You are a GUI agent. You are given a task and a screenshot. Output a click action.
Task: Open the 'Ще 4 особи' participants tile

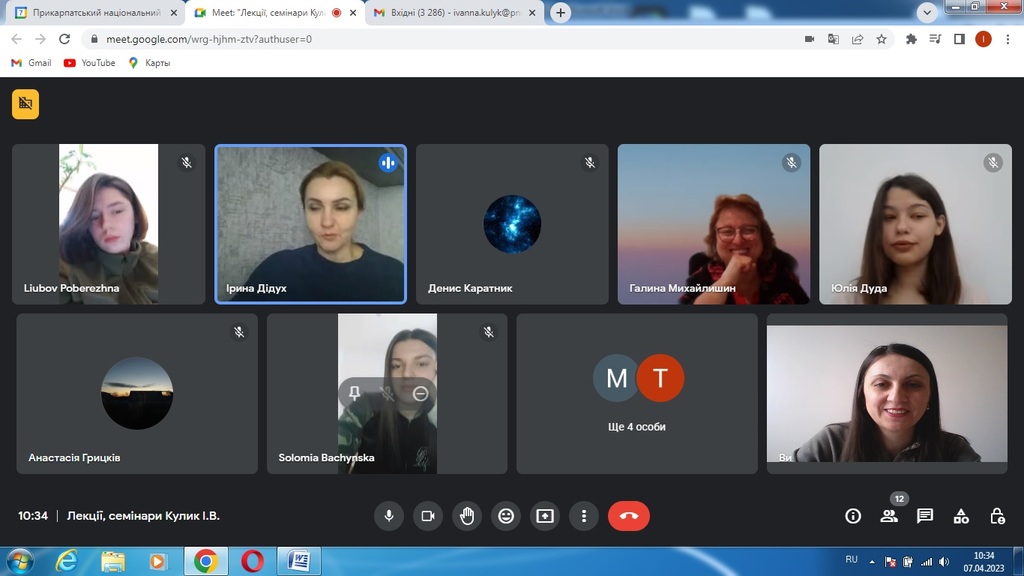coord(637,393)
